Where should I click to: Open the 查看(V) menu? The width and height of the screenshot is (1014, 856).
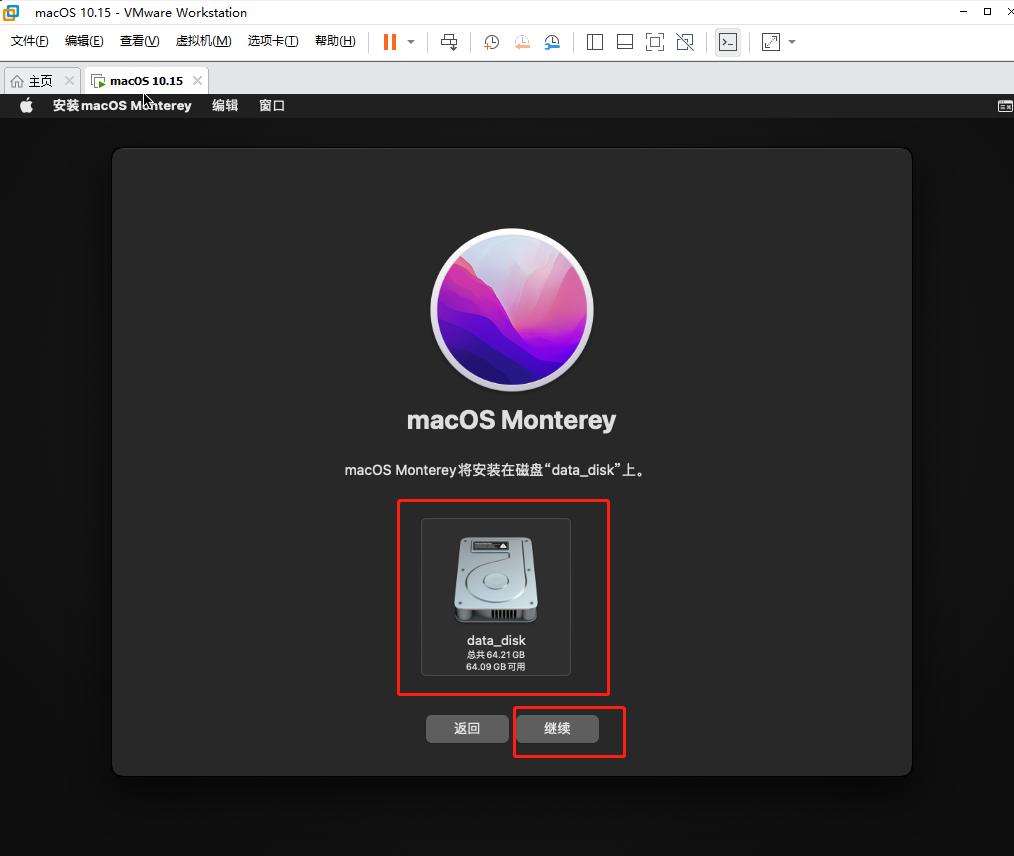coord(140,41)
